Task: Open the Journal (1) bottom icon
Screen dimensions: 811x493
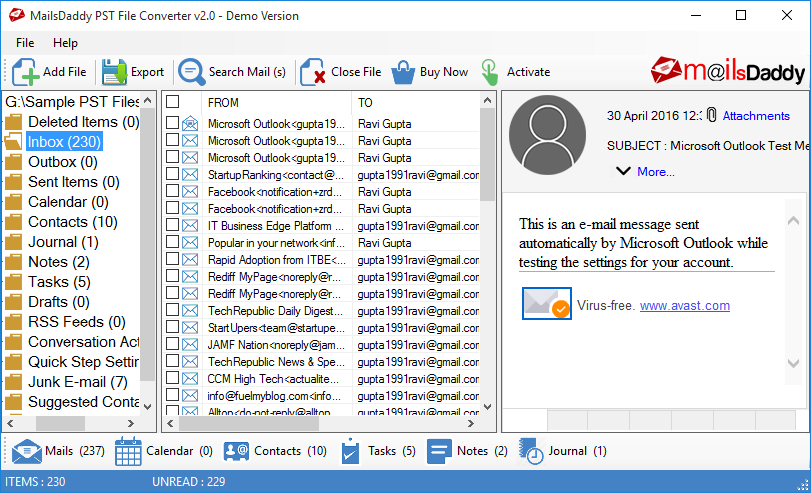Action: click(x=531, y=451)
